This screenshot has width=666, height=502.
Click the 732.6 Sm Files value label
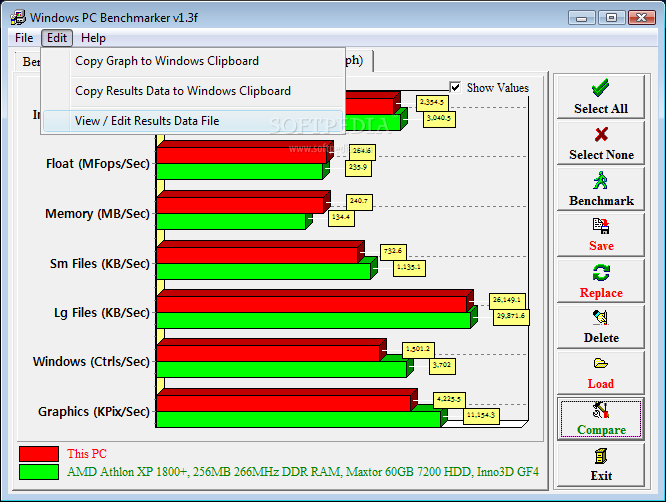393,251
